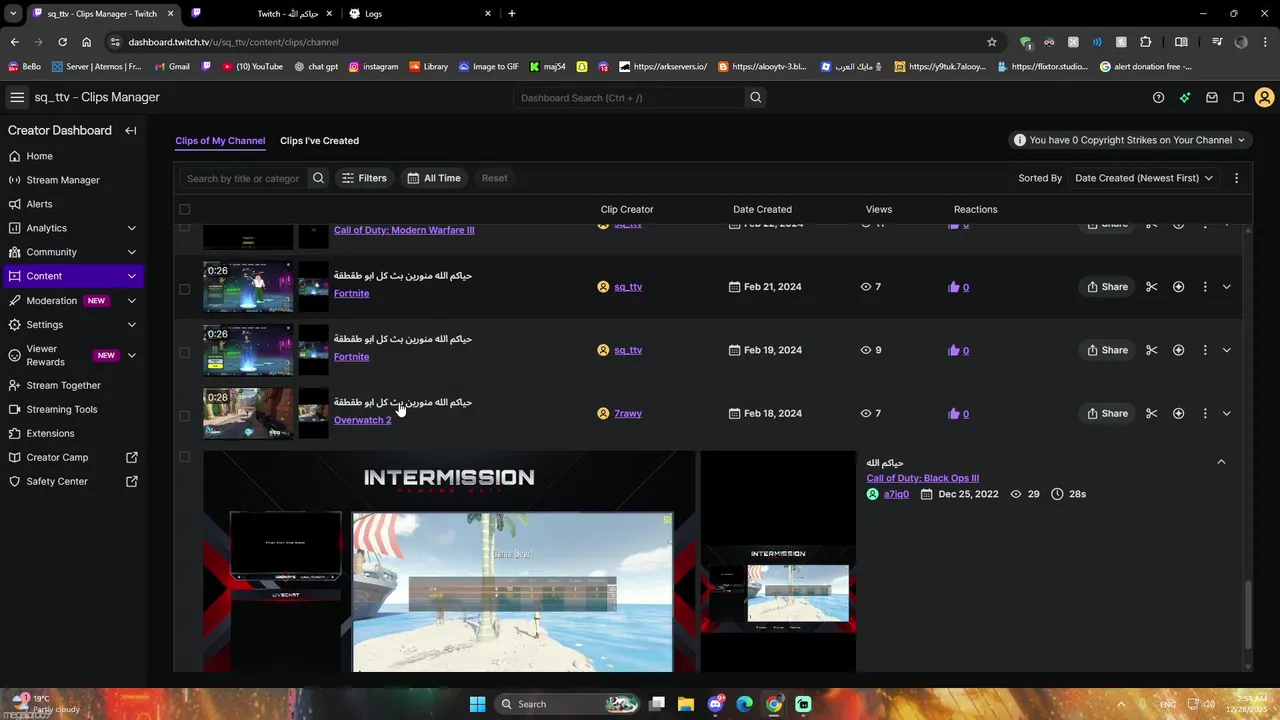The height and width of the screenshot is (720, 1280).
Task: Open the Overwatch 2 game link
Action: [x=362, y=420]
